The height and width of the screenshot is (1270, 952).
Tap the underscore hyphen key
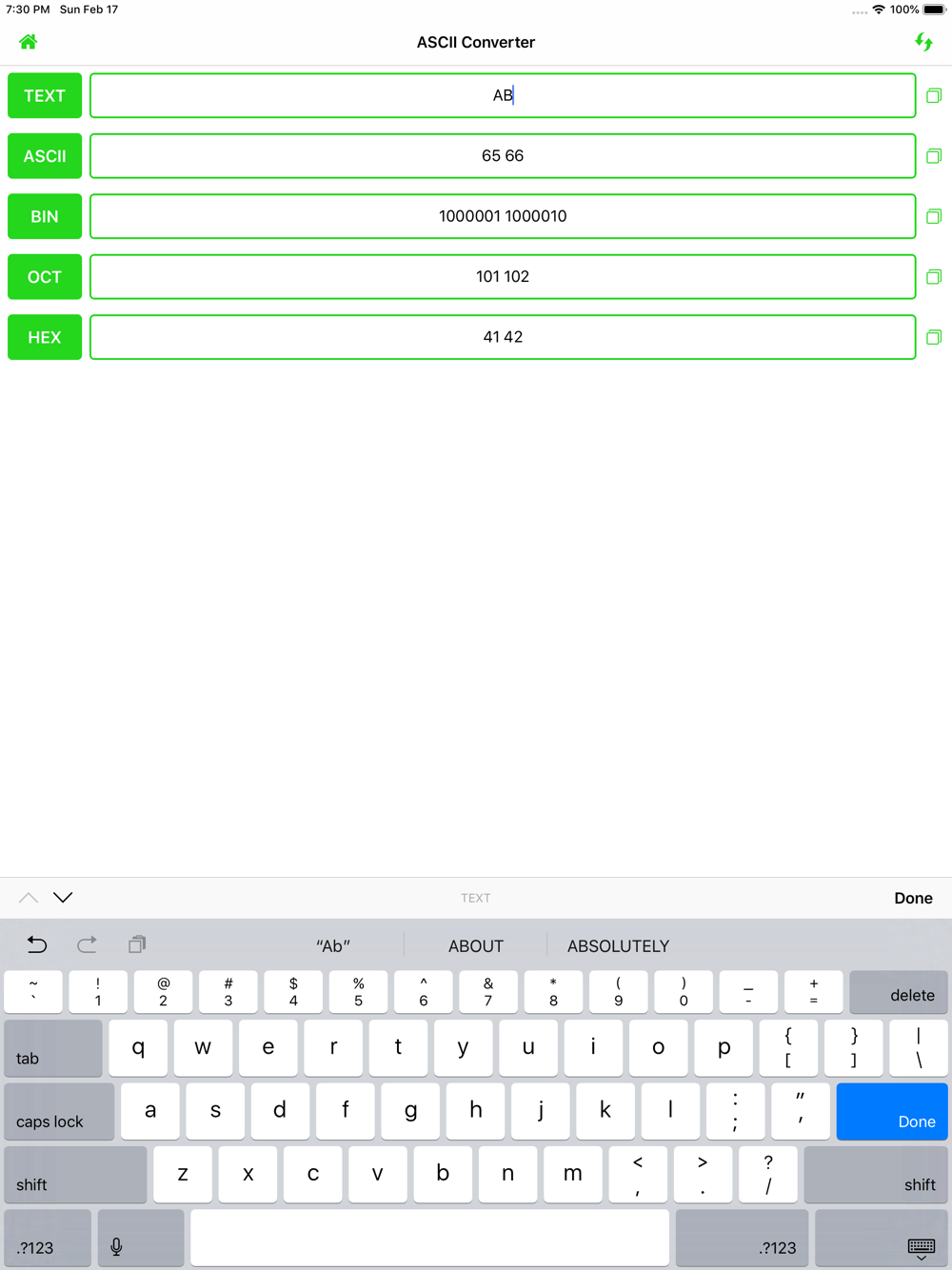(748, 992)
